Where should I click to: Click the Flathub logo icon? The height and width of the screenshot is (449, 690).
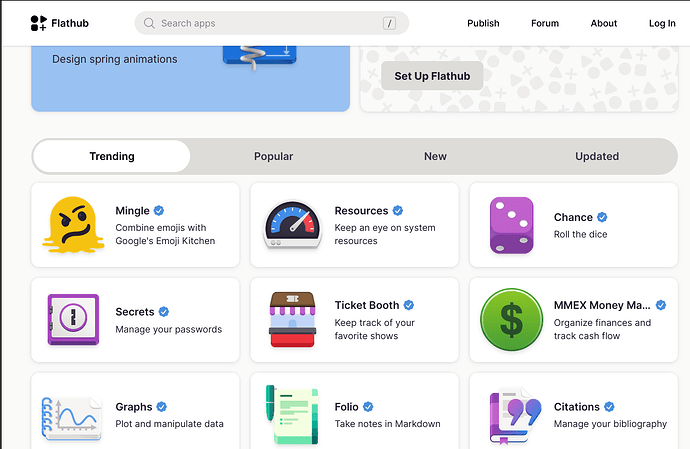point(38,23)
